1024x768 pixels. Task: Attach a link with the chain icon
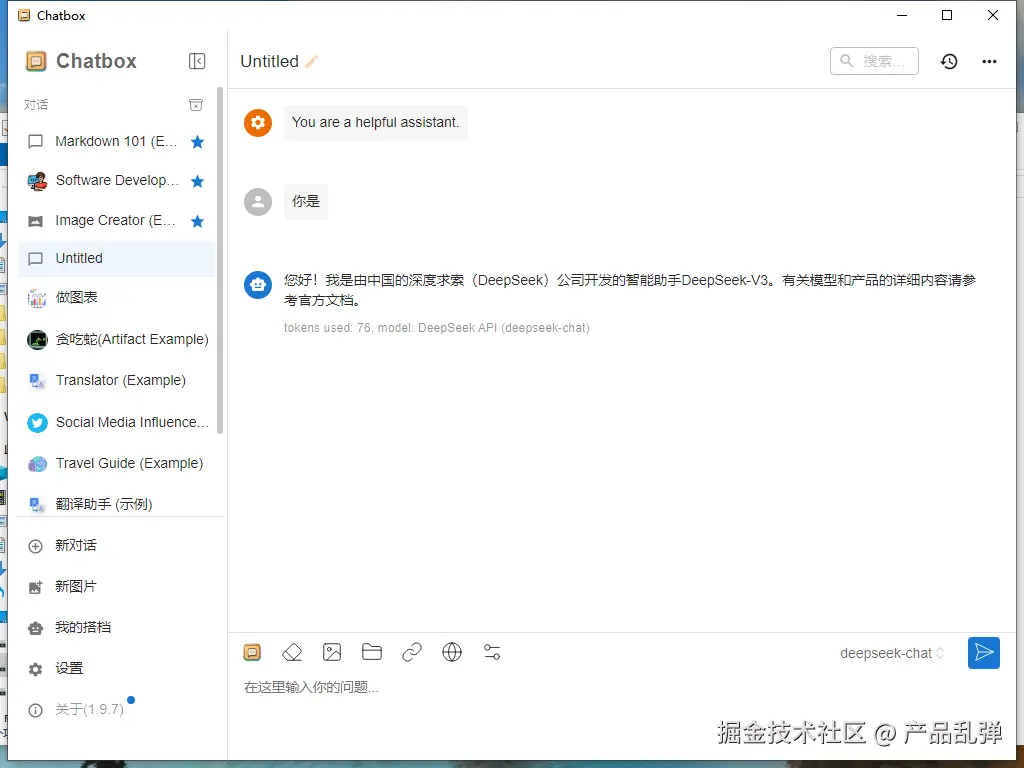tap(412, 652)
